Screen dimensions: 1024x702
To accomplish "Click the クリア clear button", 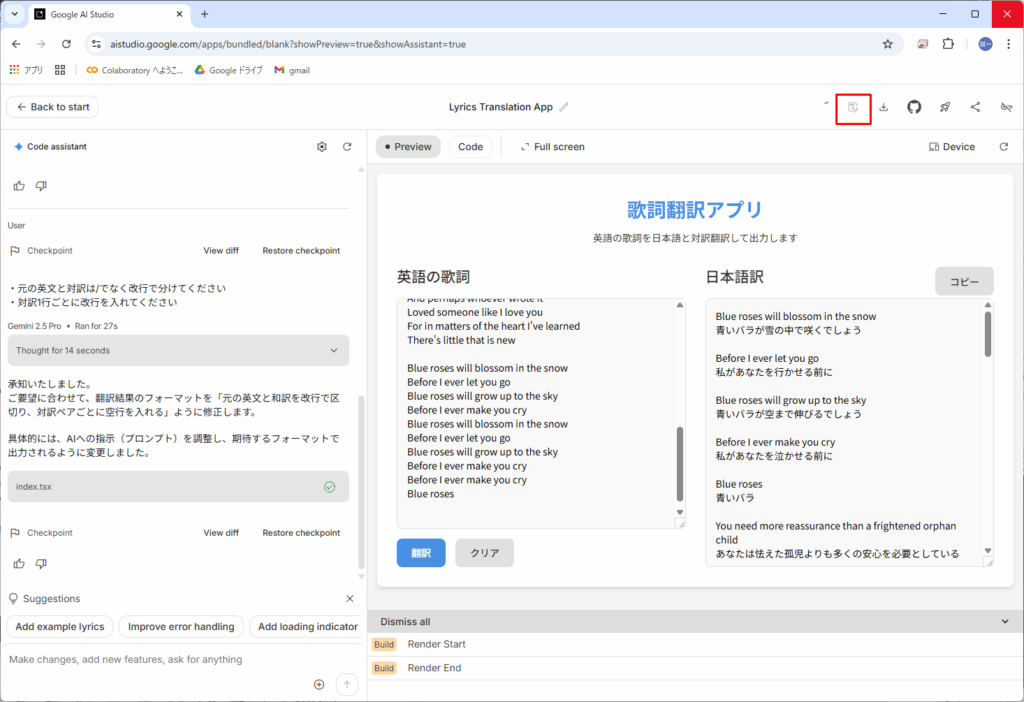I will (x=485, y=553).
